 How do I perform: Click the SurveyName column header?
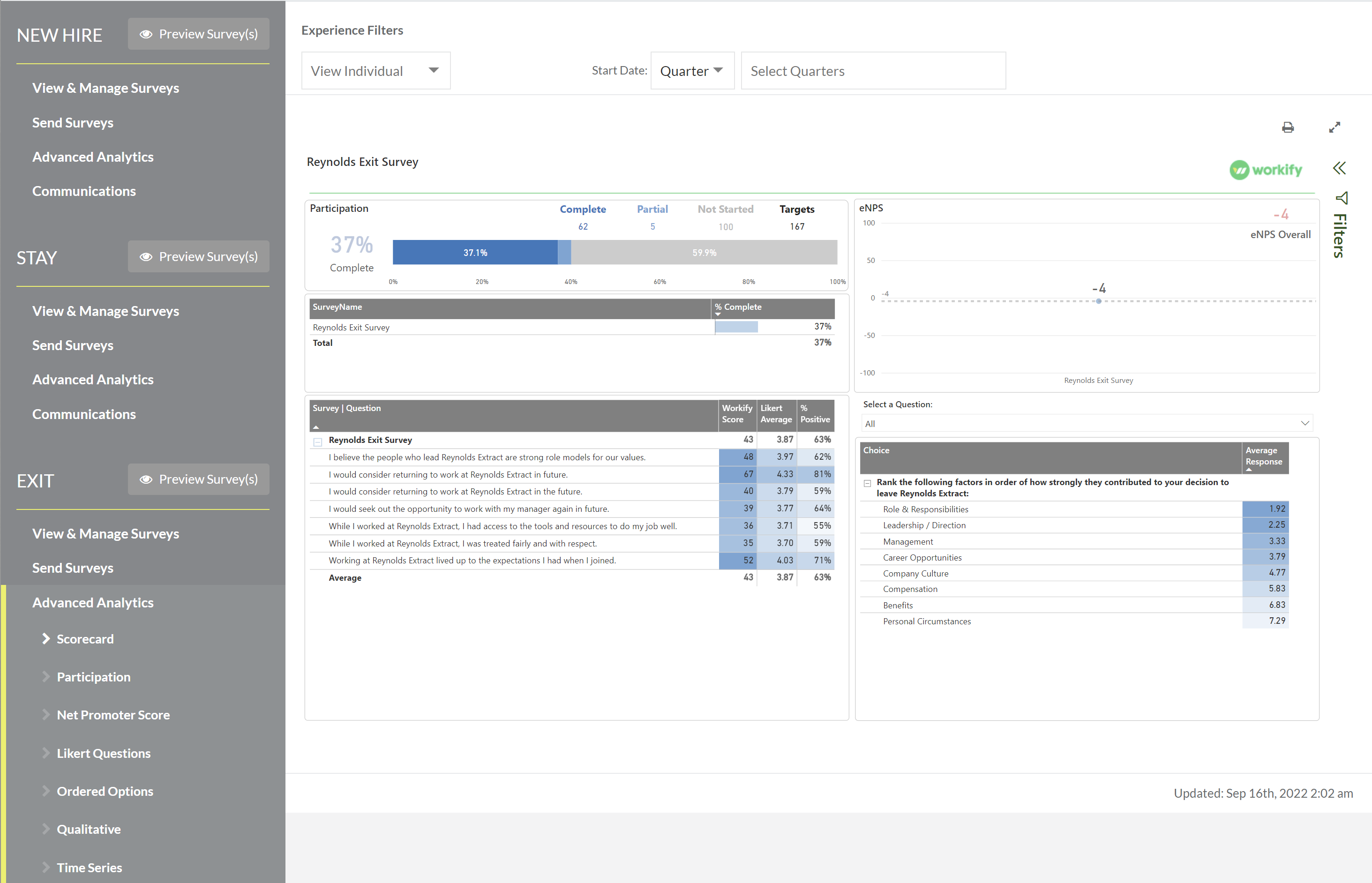510,308
